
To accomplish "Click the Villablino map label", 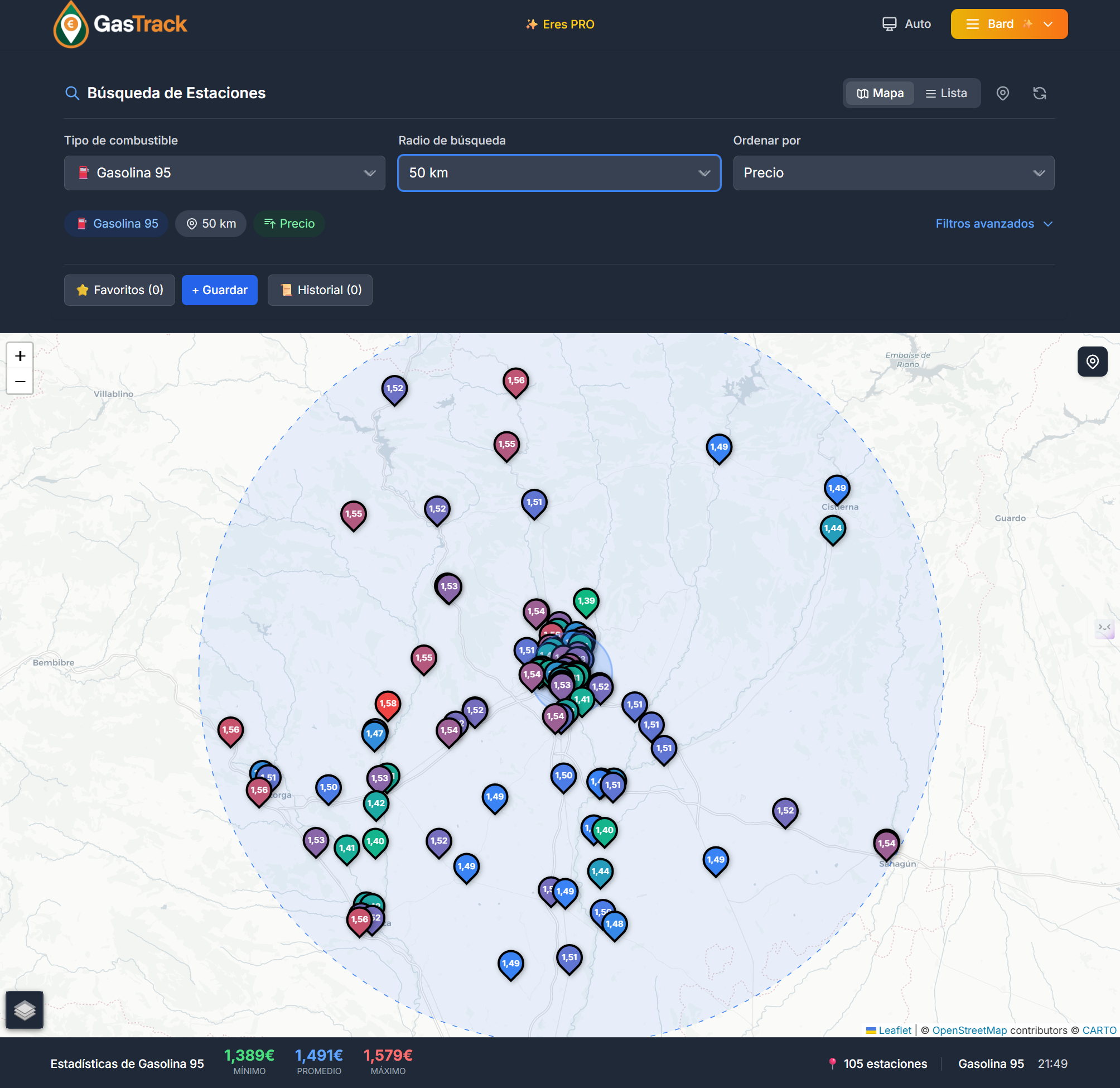I will click(x=114, y=394).
